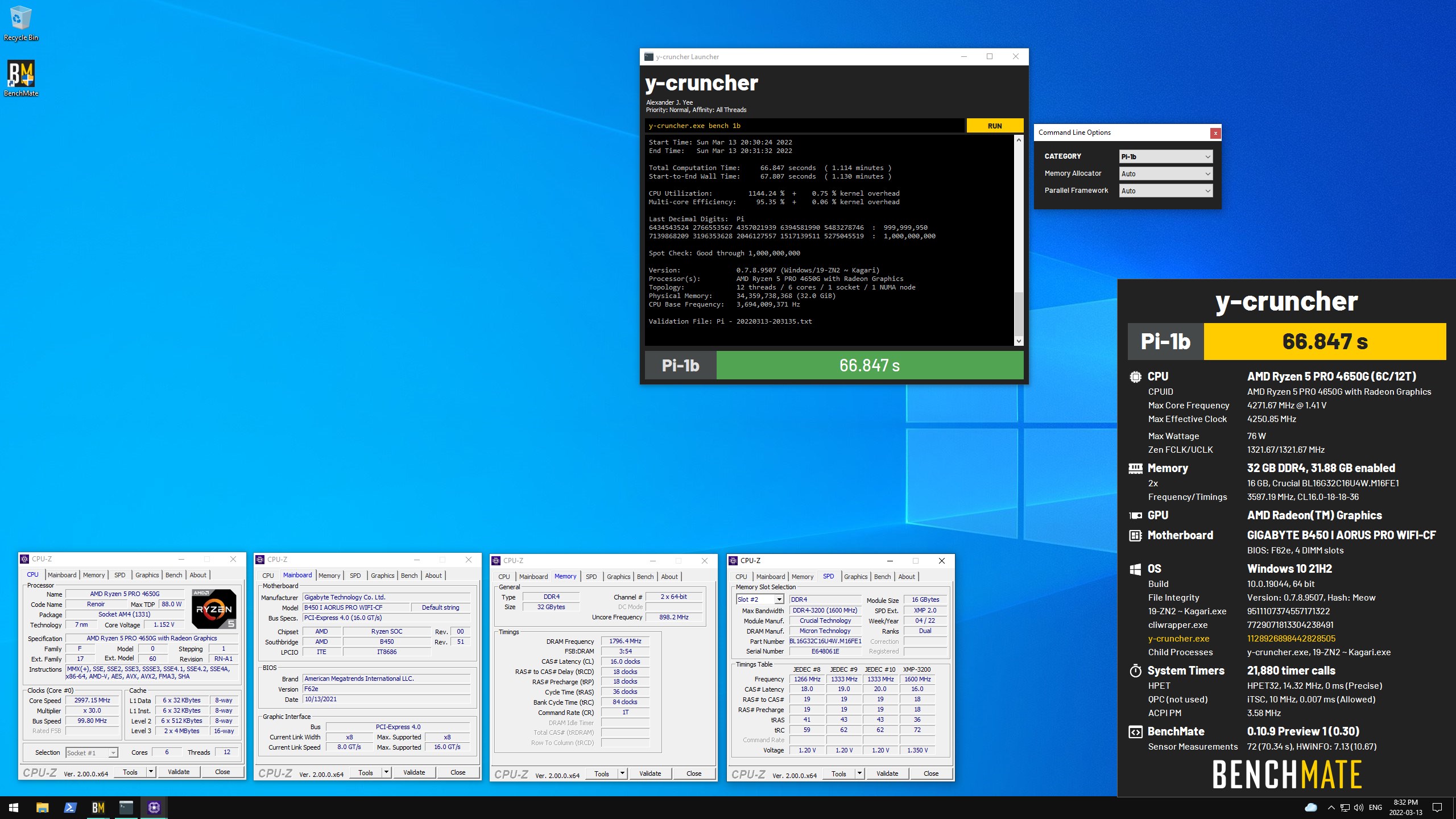This screenshot has width=1456, height=819.
Task: Click the Windows OS icon in BenchMate panel
Action: (x=1135, y=569)
